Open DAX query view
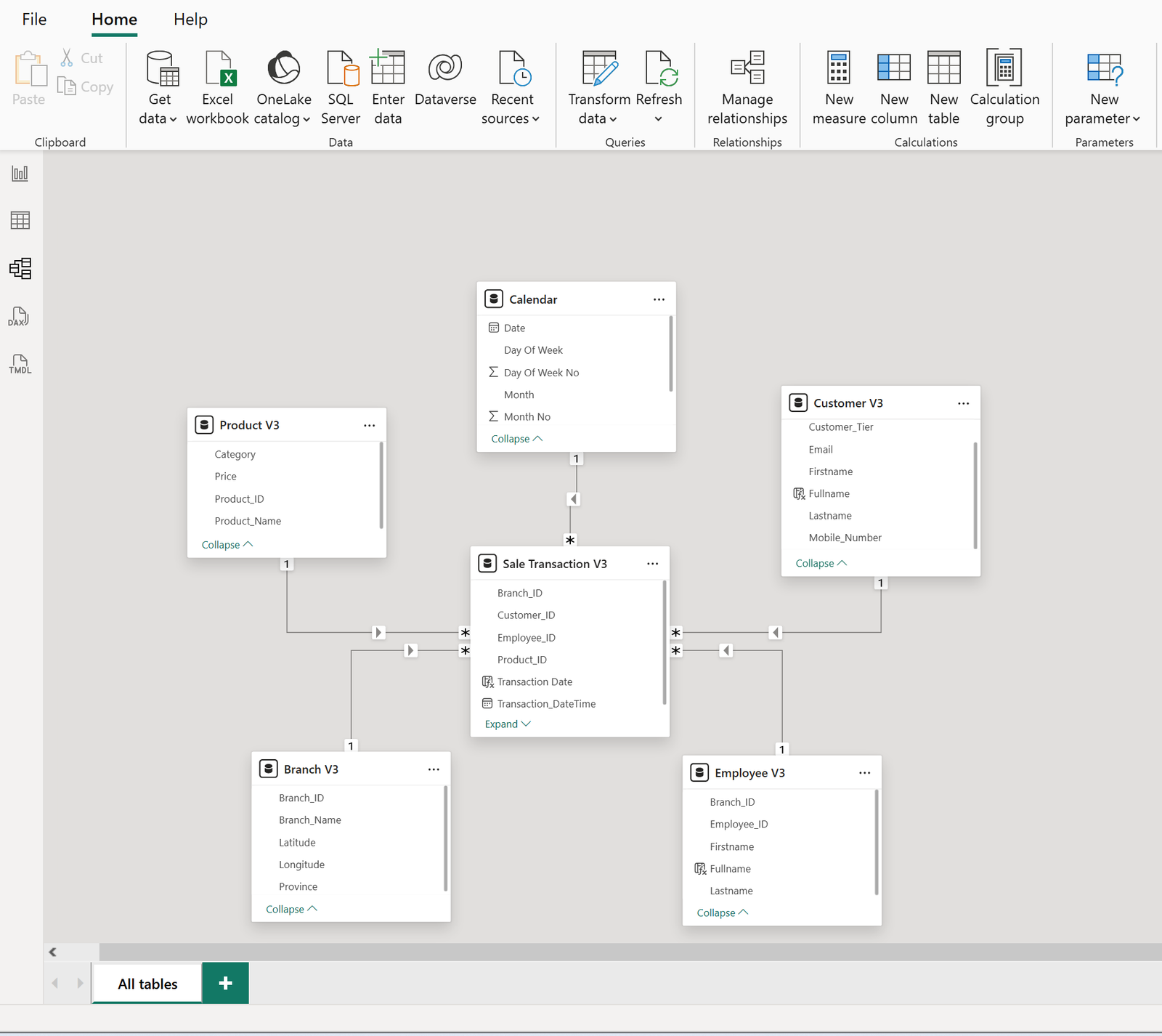1162x1036 pixels. [x=20, y=316]
